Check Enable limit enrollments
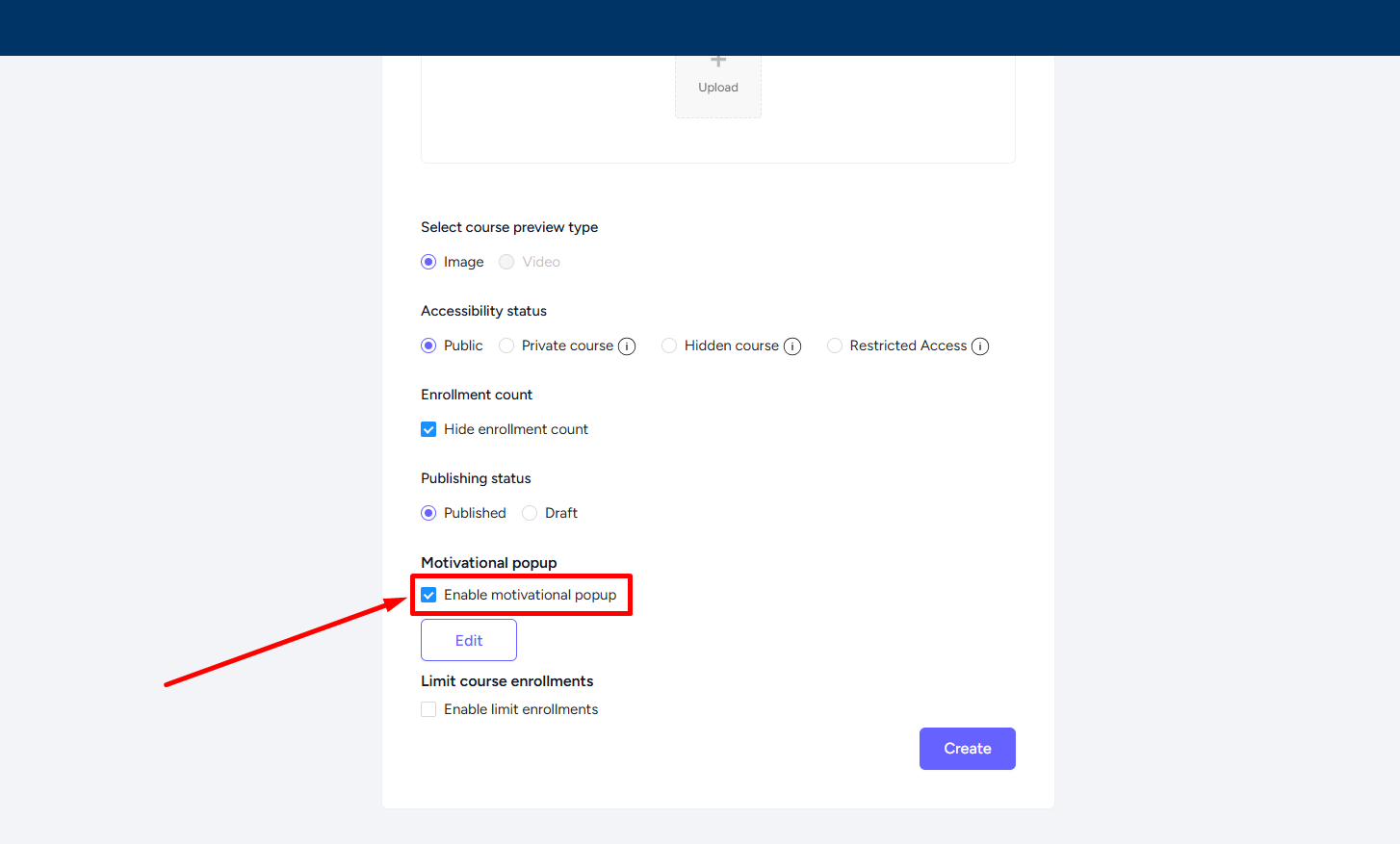The width and height of the screenshot is (1400, 844). click(428, 709)
